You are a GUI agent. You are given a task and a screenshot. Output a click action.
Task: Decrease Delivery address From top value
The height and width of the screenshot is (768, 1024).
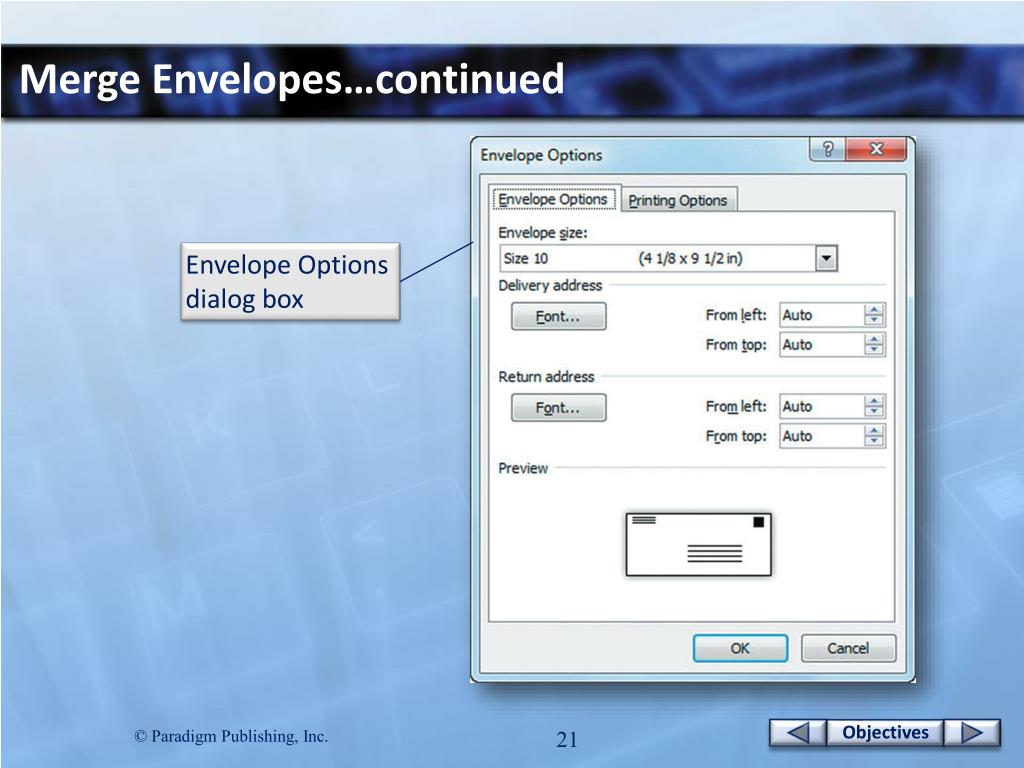874,351
